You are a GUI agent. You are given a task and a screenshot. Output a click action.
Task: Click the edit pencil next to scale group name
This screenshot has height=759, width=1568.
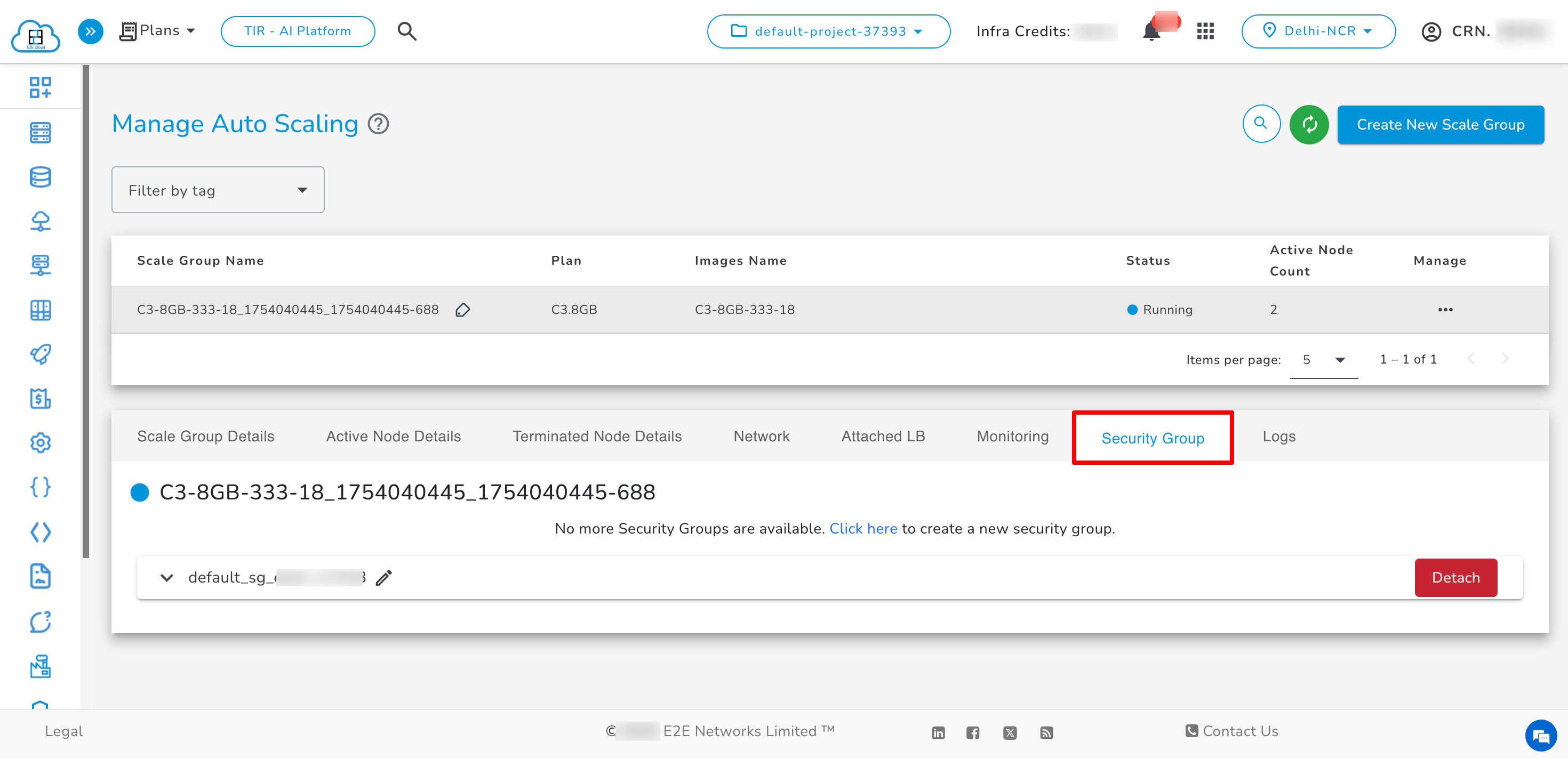click(x=462, y=310)
